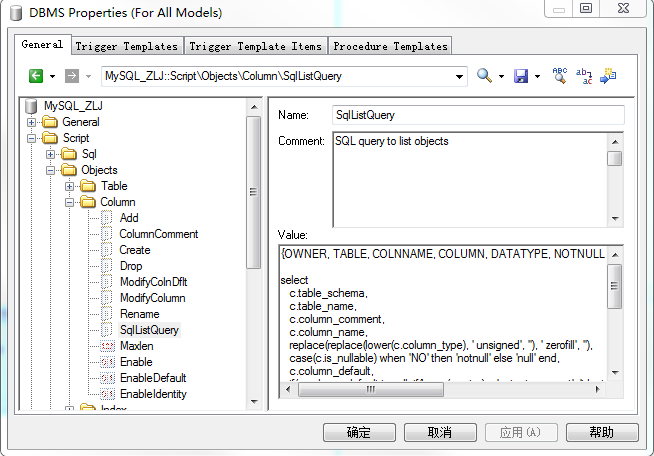654x456 pixels.
Task: Click the script icon beside Add
Action: (x=107, y=218)
